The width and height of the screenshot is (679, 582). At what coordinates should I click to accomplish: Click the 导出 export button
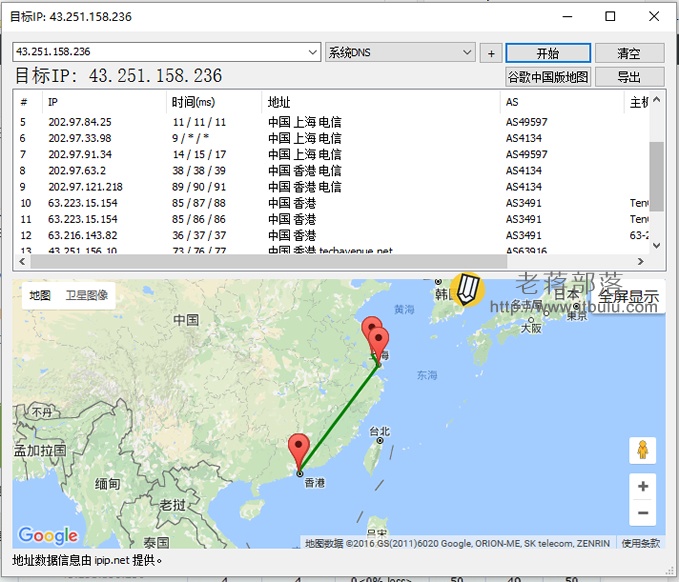pyautogui.click(x=629, y=77)
